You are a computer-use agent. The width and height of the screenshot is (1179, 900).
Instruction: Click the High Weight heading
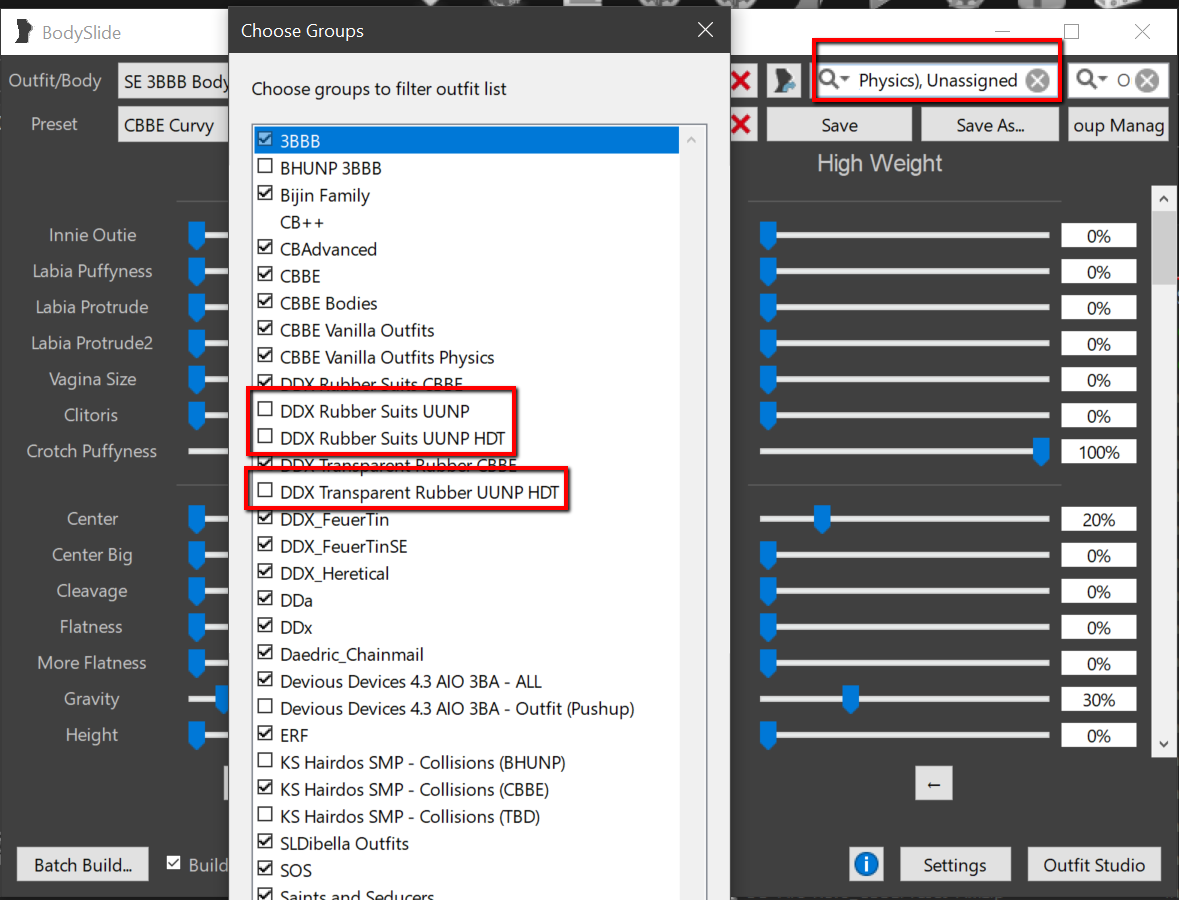[x=879, y=163]
